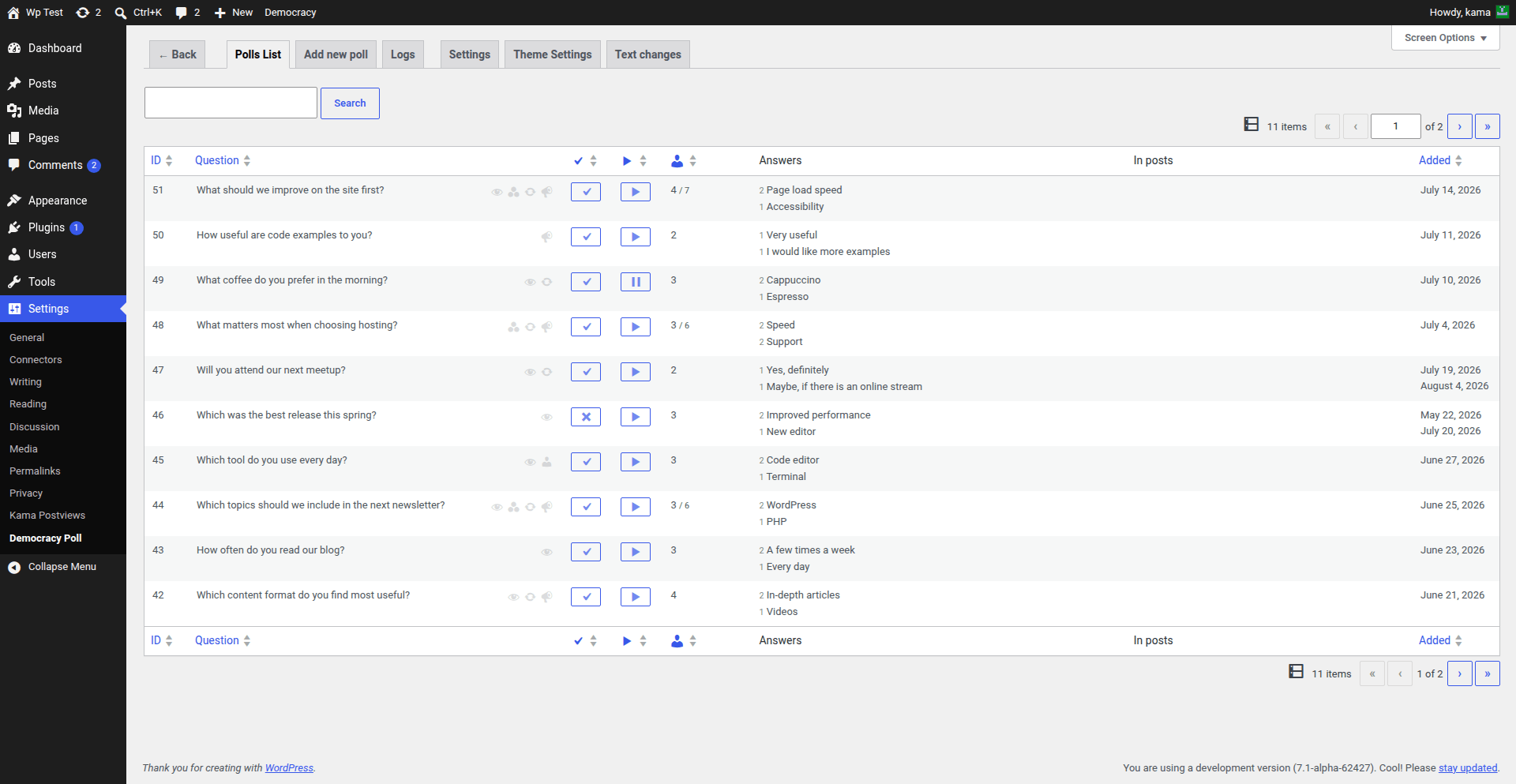Screen dimensions: 1516x784
Task: Click the person icon on poll 45 row
Action: tap(546, 462)
